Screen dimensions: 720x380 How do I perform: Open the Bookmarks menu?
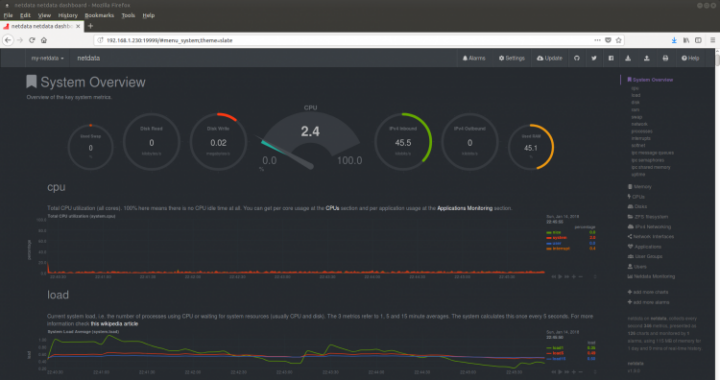pyautogui.click(x=99, y=15)
